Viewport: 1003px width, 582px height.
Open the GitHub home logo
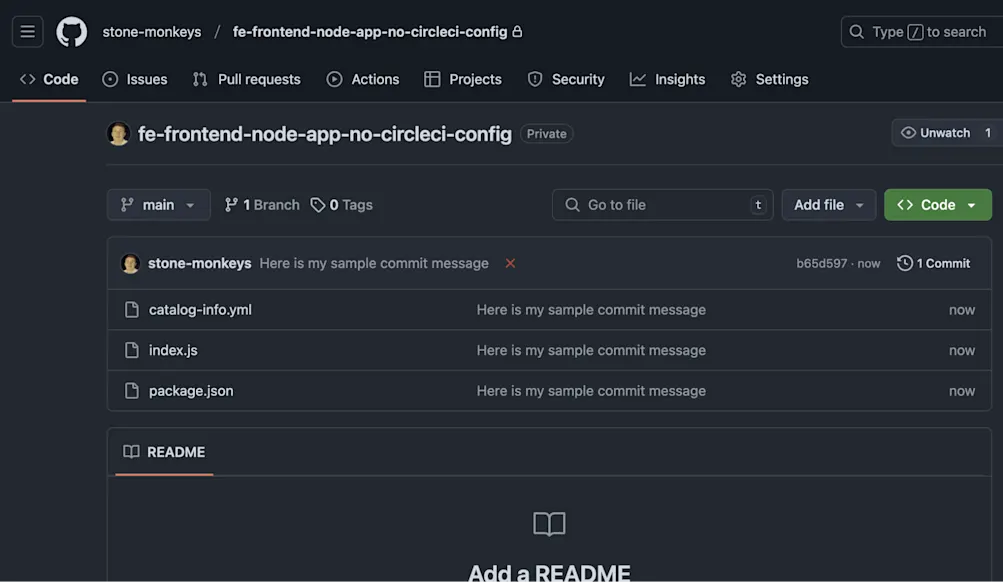click(x=70, y=31)
